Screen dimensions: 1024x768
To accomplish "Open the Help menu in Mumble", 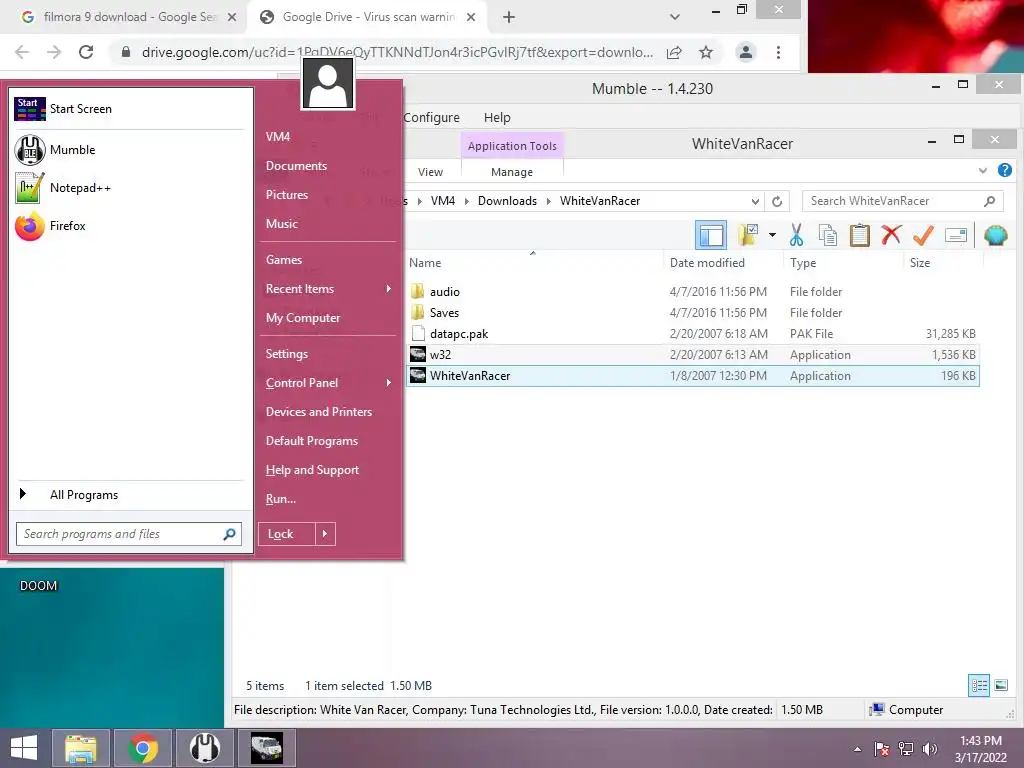I will click(497, 118).
